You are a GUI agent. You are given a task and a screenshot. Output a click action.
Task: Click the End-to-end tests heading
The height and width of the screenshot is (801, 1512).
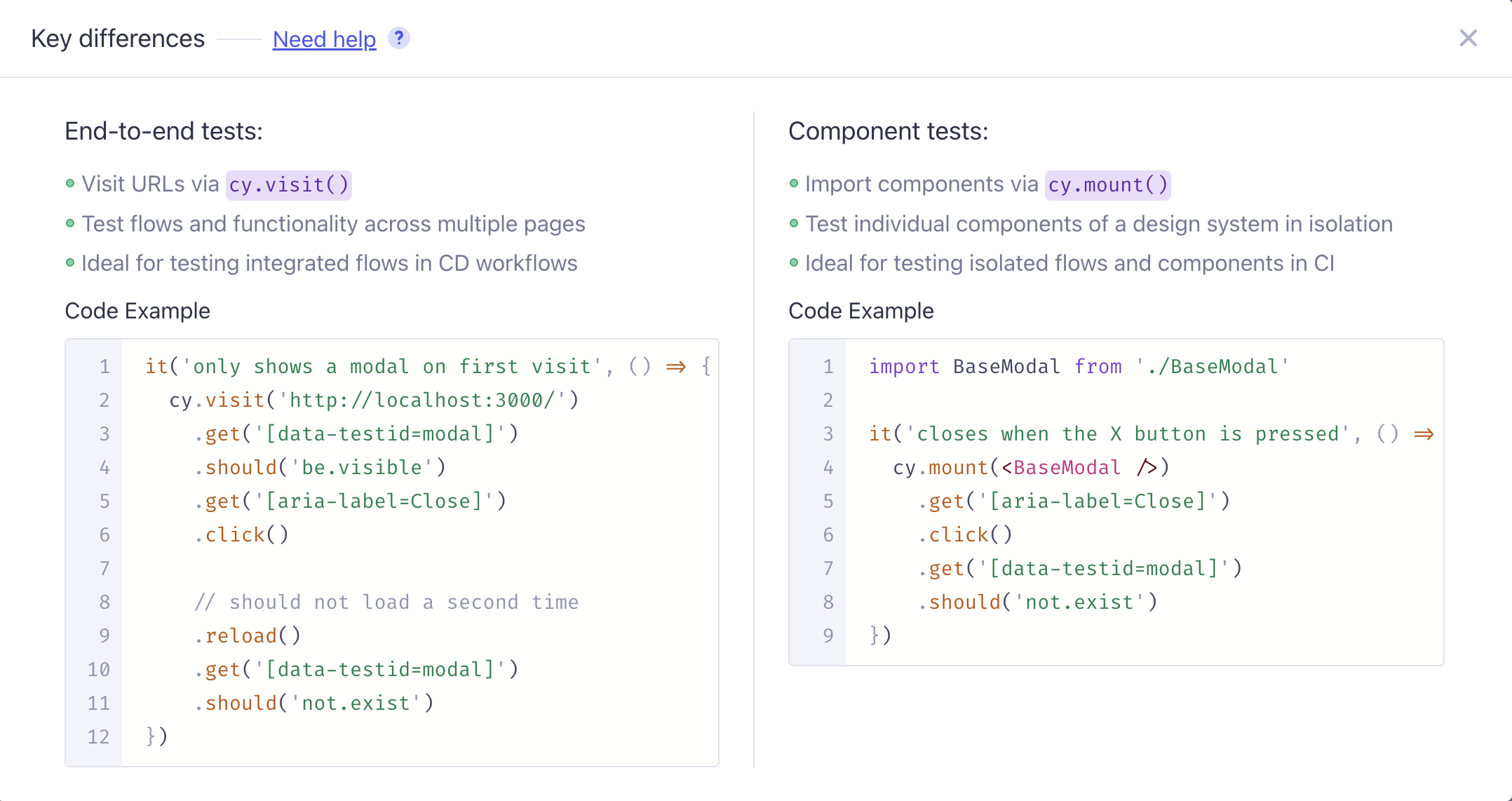click(163, 131)
